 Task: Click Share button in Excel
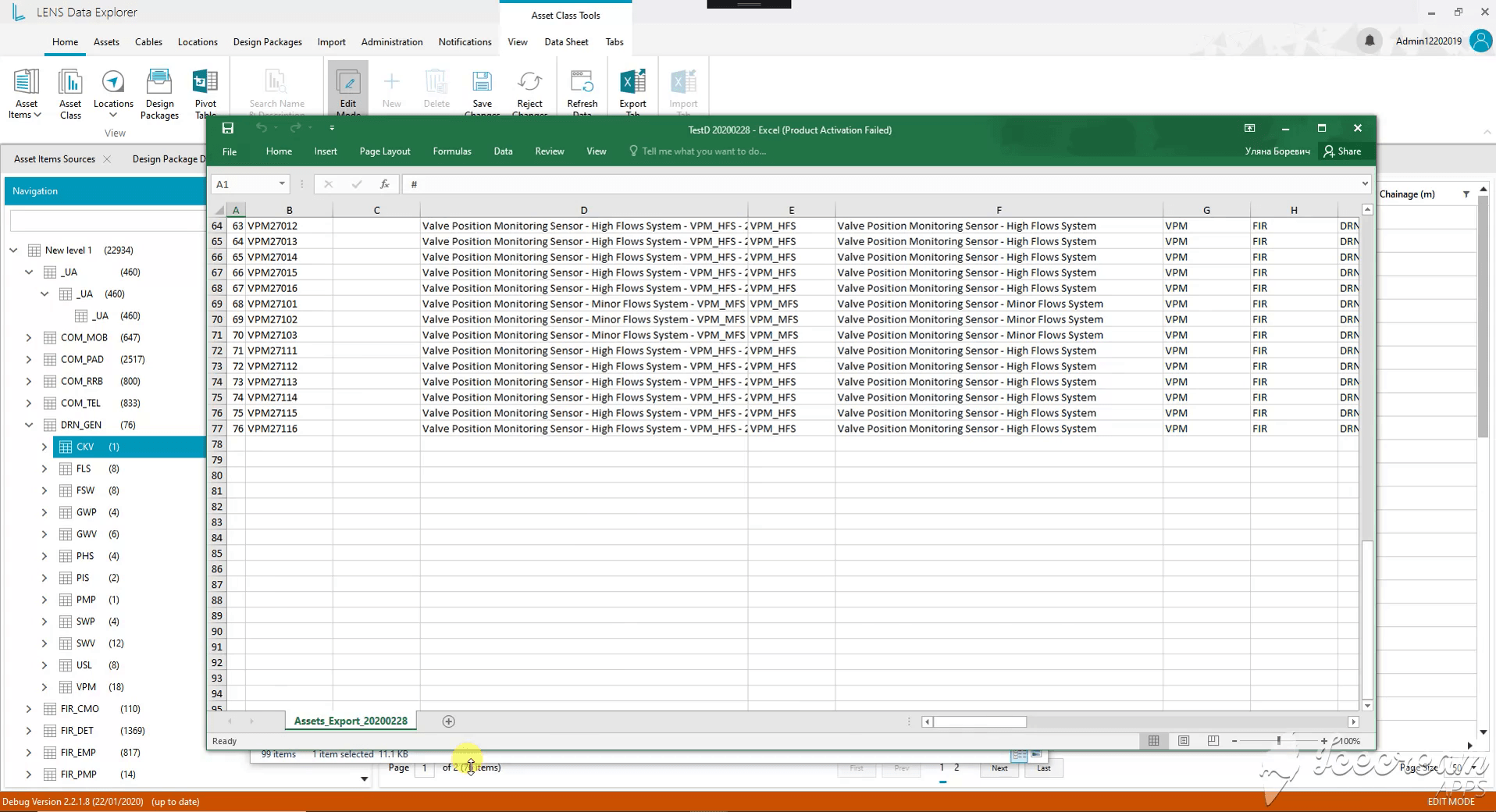click(1342, 151)
